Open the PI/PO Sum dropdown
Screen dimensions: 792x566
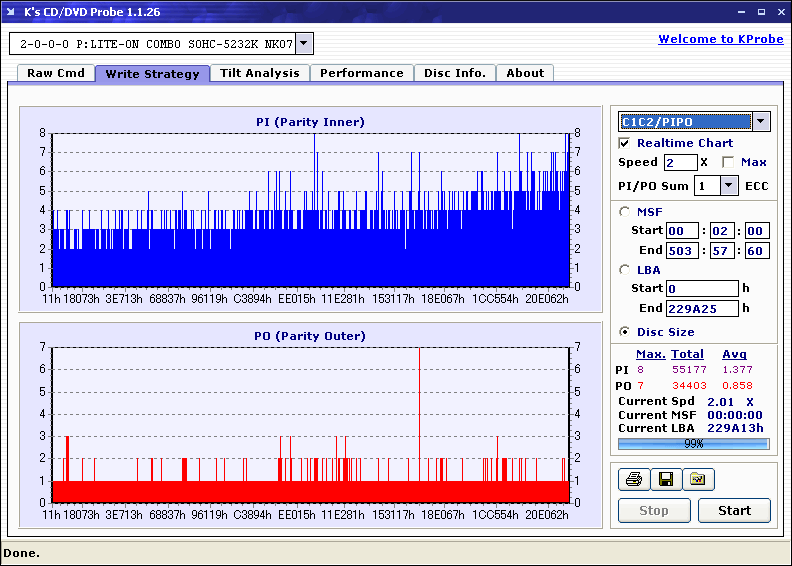coord(728,186)
